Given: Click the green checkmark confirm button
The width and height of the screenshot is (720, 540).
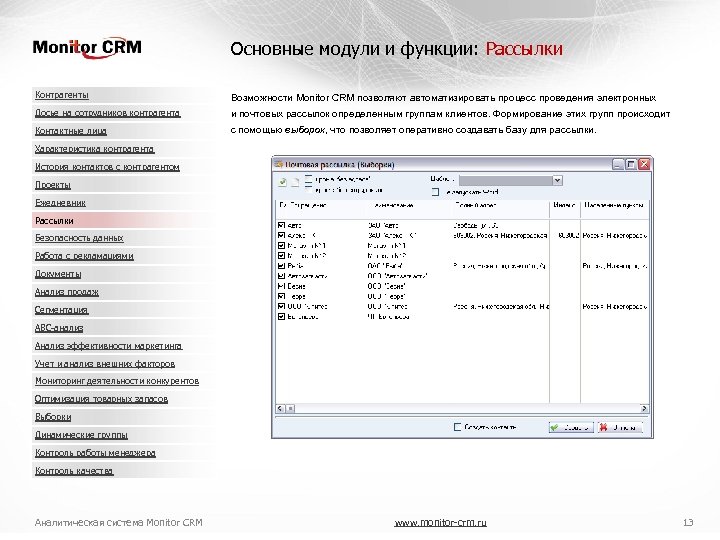Looking at the screenshot, I should (x=571, y=428).
